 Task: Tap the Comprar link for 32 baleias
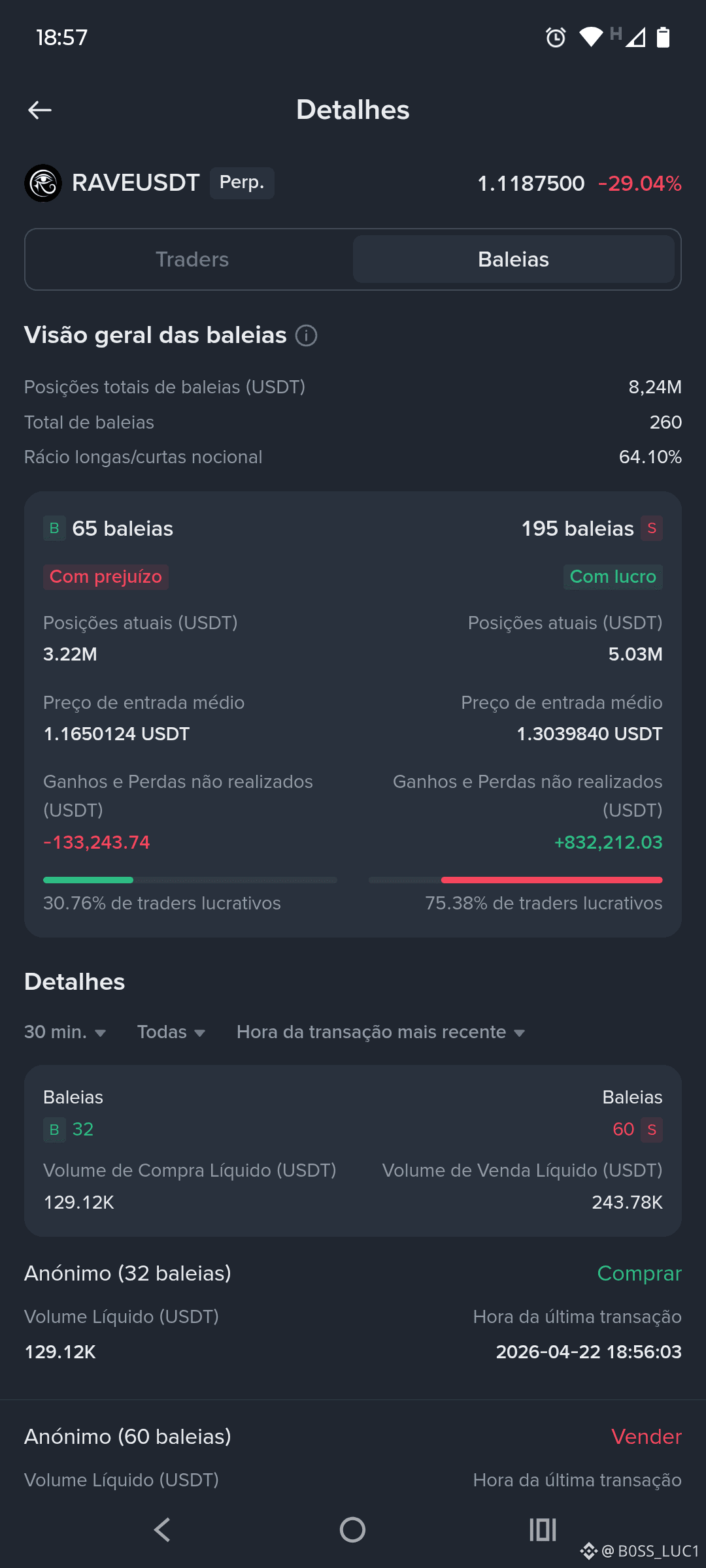(x=639, y=1273)
